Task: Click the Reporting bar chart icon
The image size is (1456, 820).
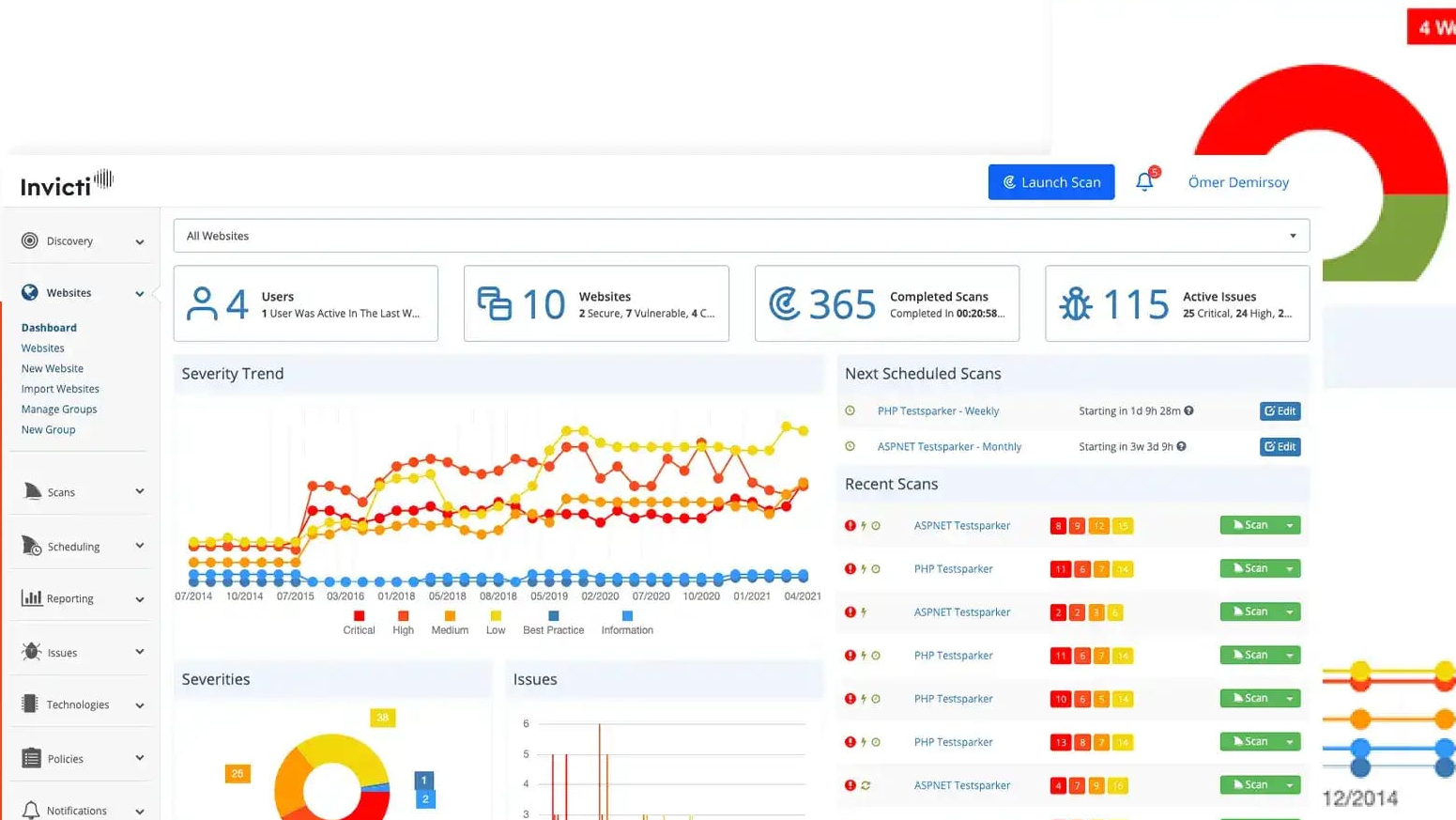Action: click(31, 597)
